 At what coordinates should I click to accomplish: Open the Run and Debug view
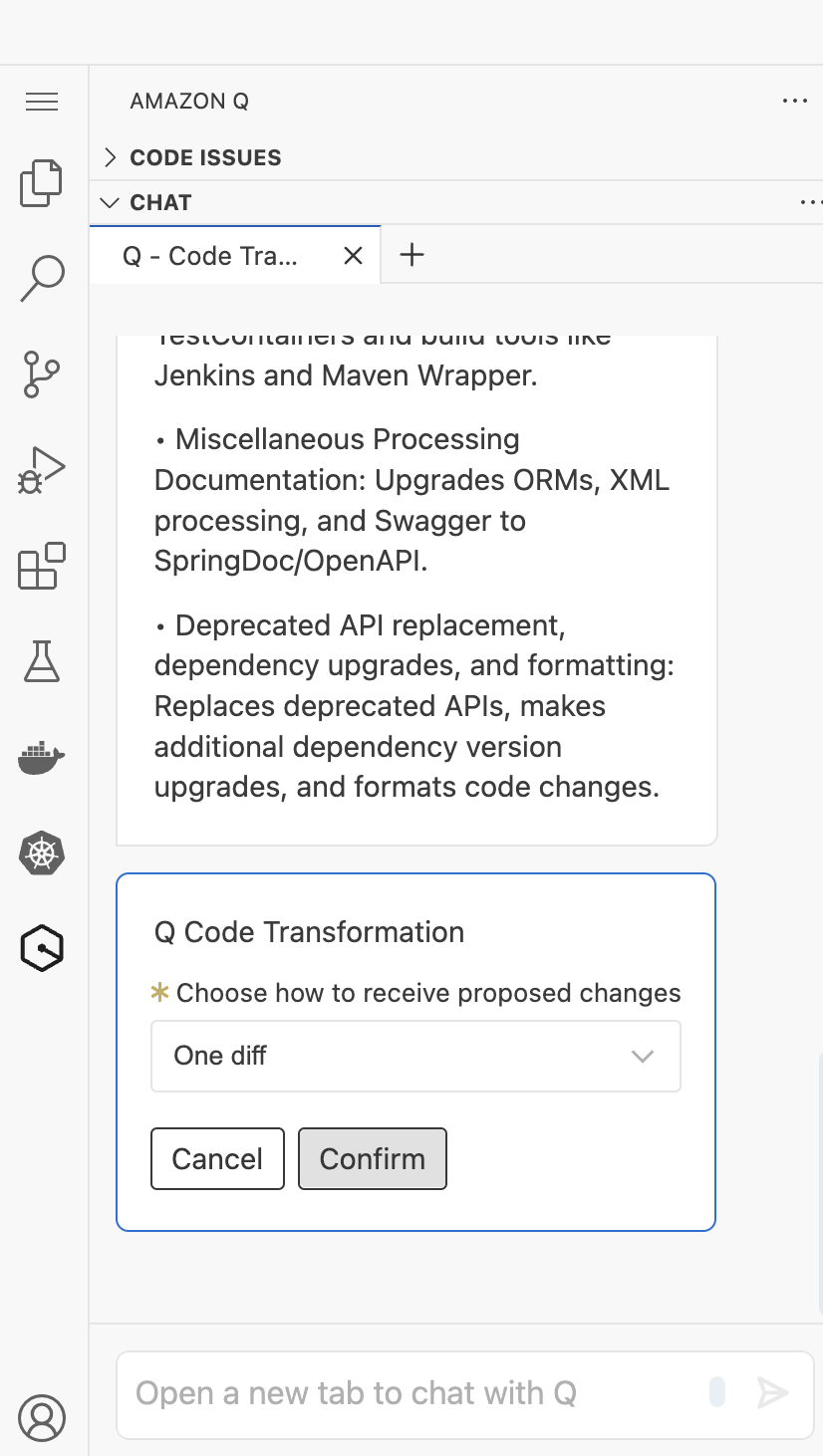[x=41, y=468]
